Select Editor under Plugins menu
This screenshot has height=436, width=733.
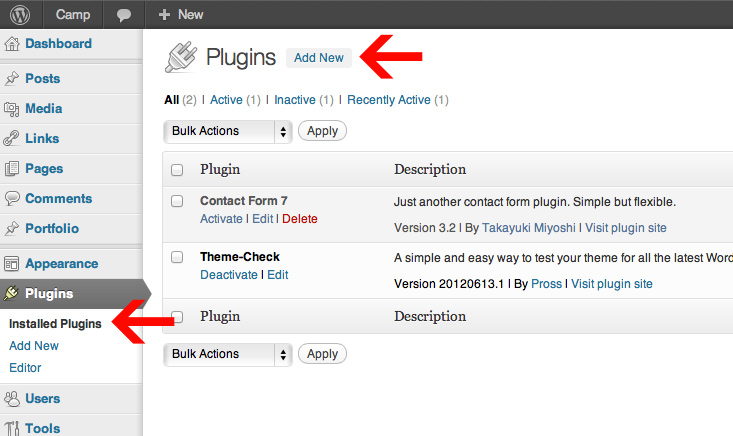pos(25,368)
